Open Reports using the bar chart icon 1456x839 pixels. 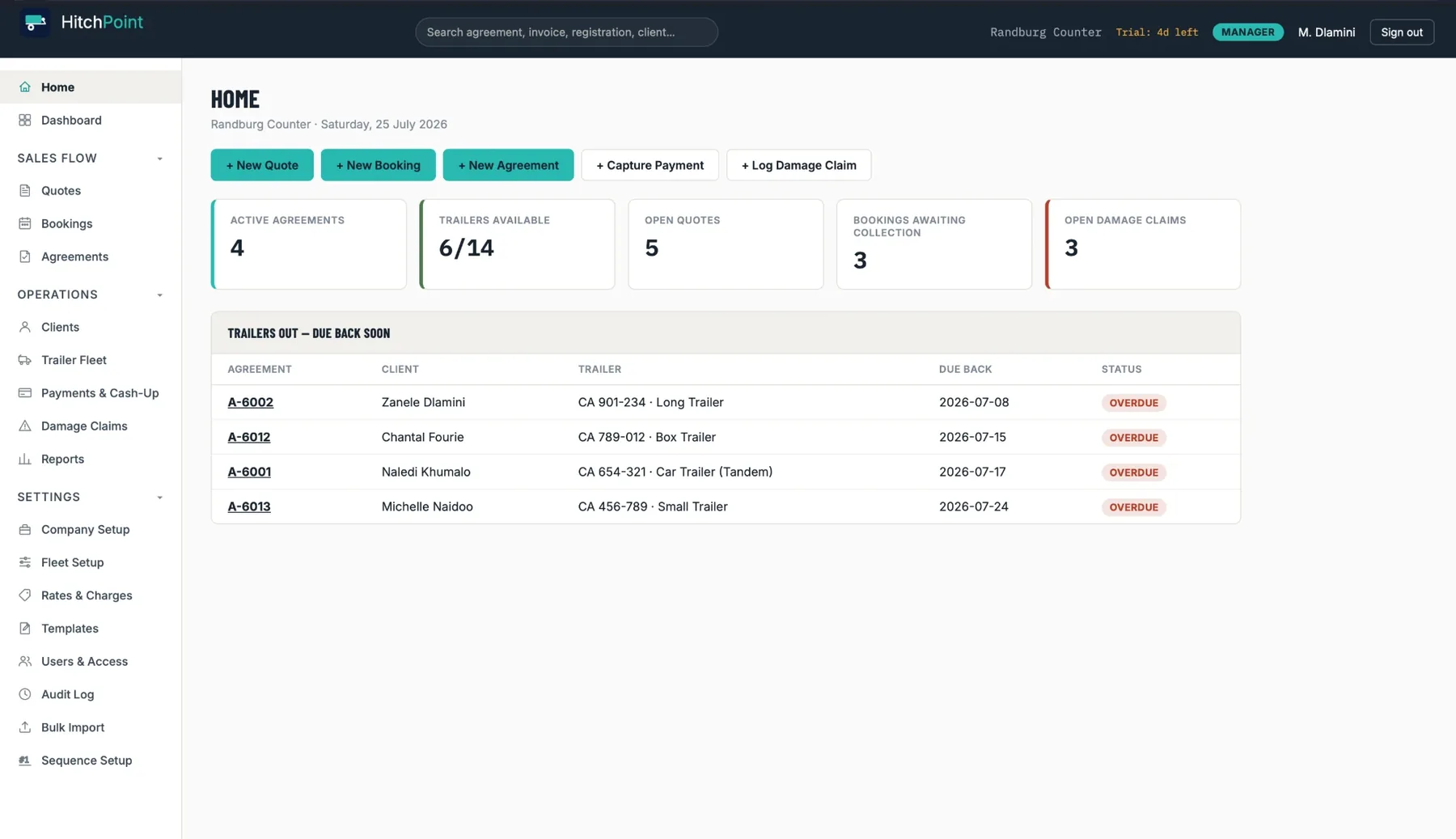pyautogui.click(x=25, y=459)
